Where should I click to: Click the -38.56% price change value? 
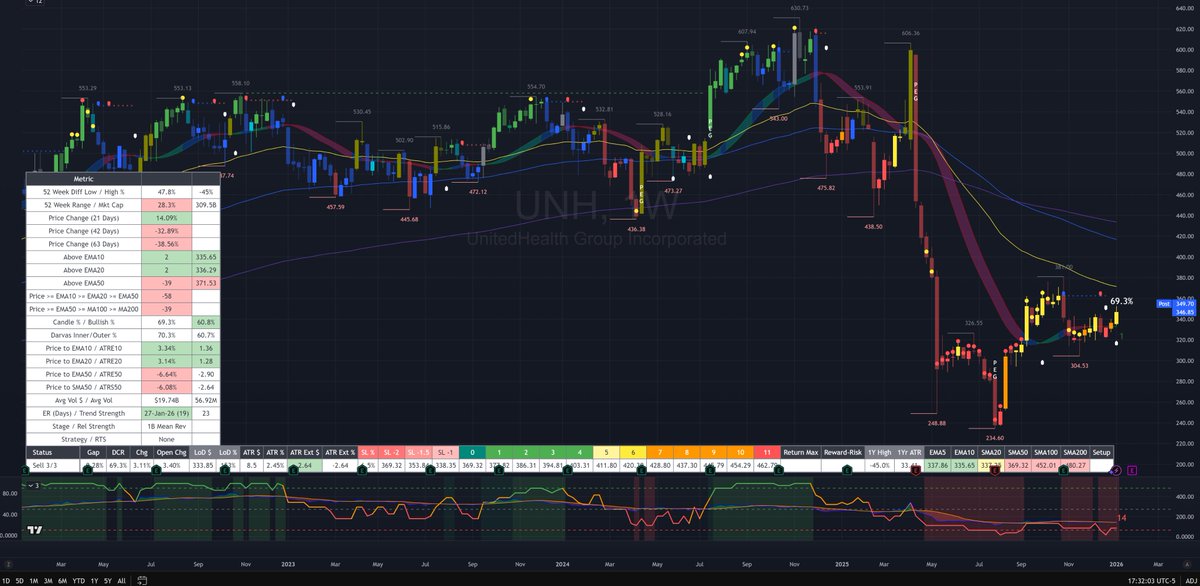166,244
